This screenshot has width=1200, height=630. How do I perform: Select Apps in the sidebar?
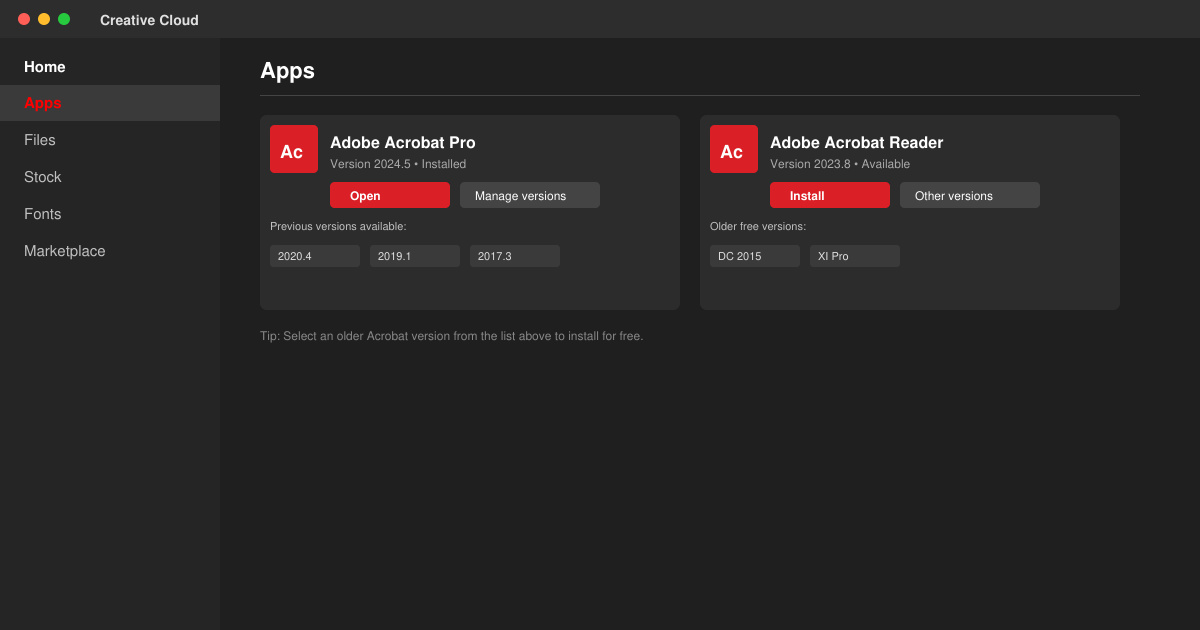click(110, 103)
